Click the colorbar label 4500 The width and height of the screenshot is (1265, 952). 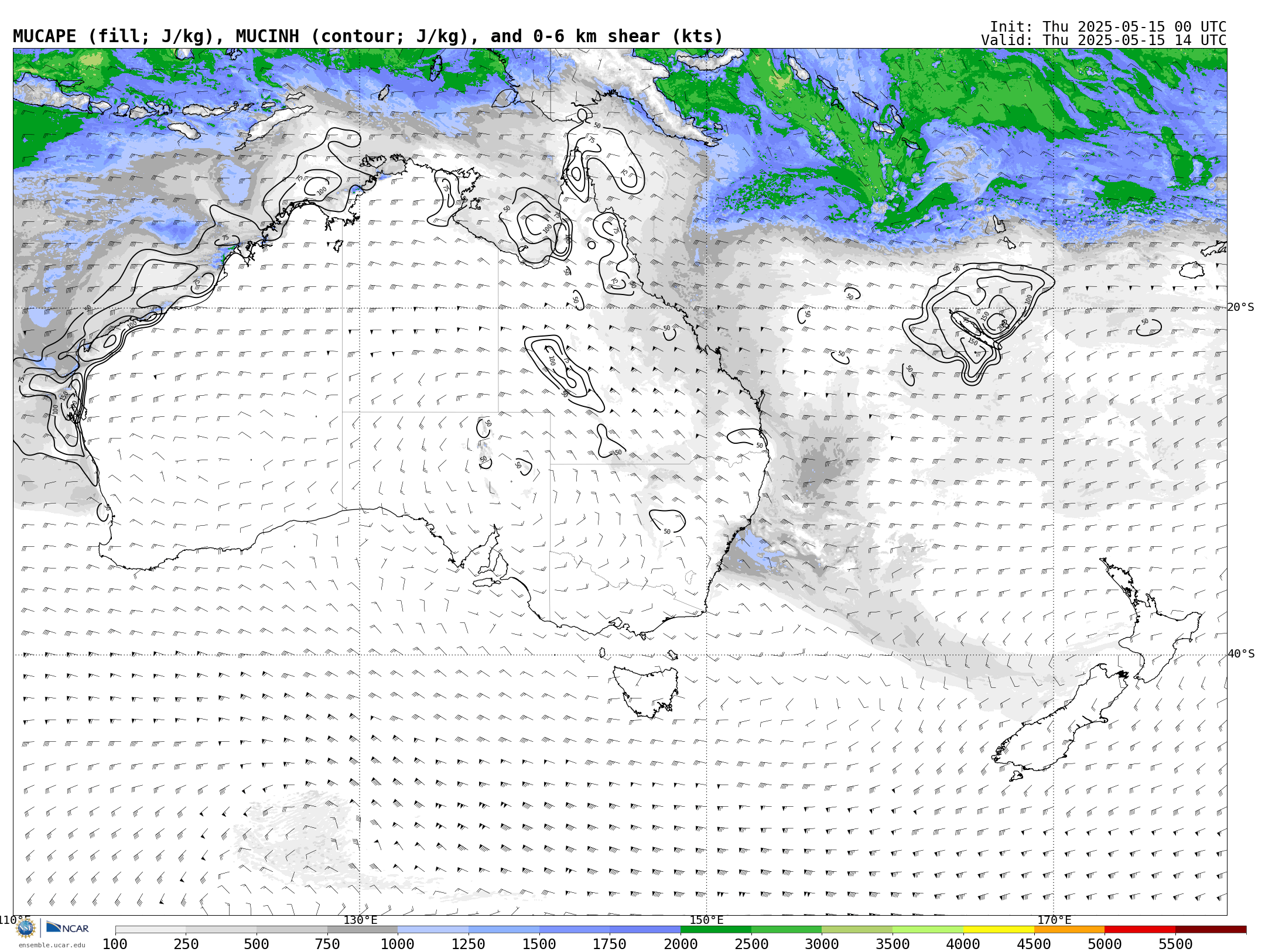[1034, 944]
